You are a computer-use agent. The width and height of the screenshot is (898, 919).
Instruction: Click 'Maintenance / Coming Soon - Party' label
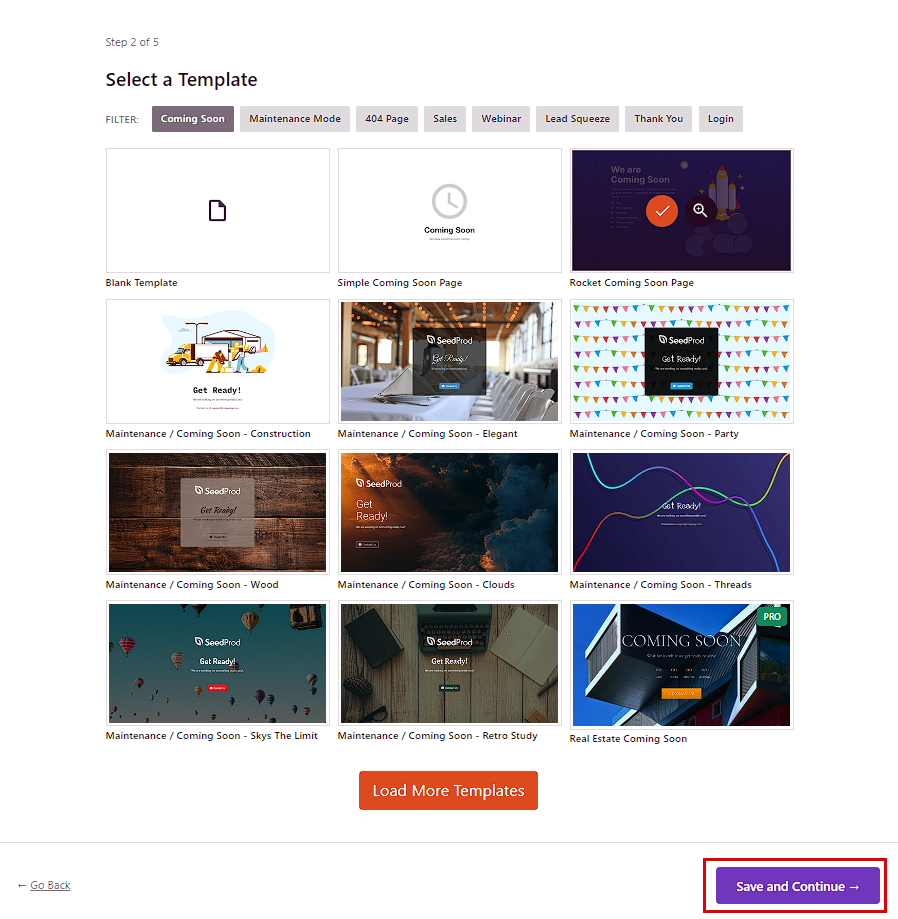click(x=654, y=434)
